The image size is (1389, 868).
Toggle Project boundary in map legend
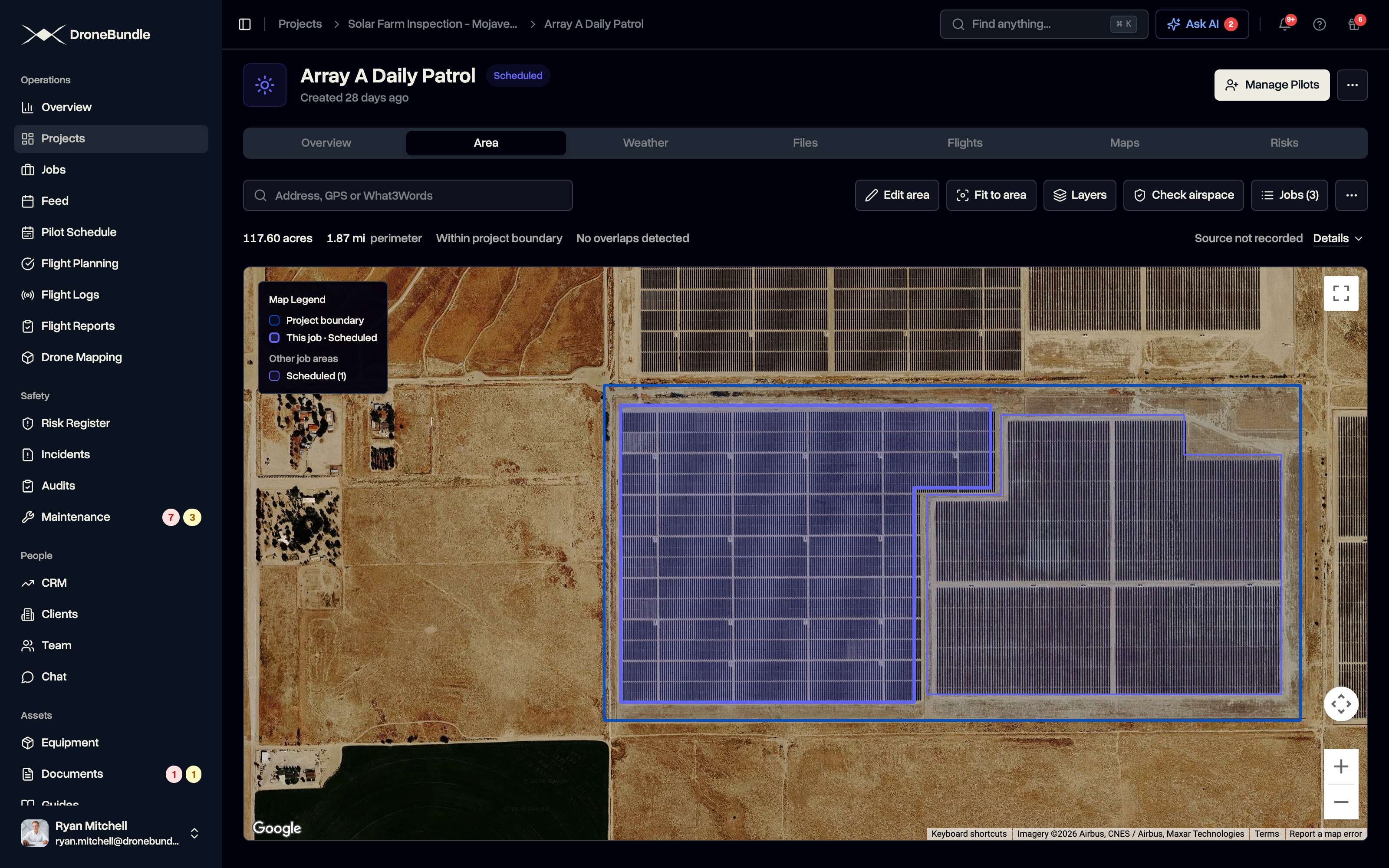coord(316,320)
